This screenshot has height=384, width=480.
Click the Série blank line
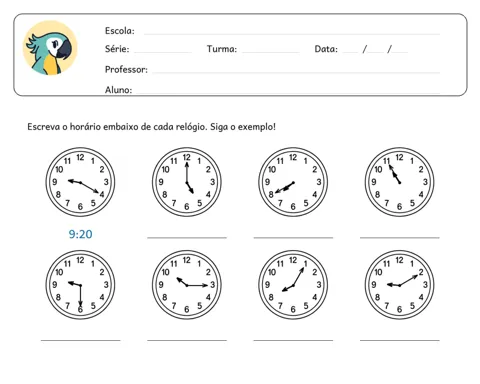coord(163,52)
